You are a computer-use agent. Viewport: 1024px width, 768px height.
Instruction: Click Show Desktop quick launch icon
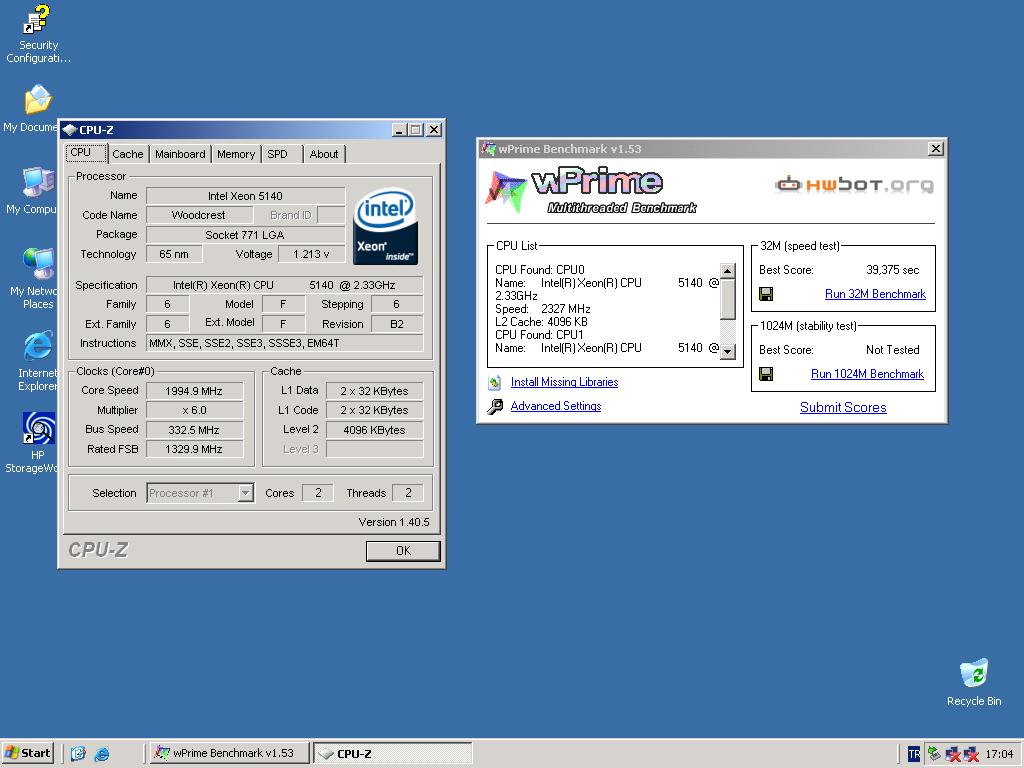point(78,753)
